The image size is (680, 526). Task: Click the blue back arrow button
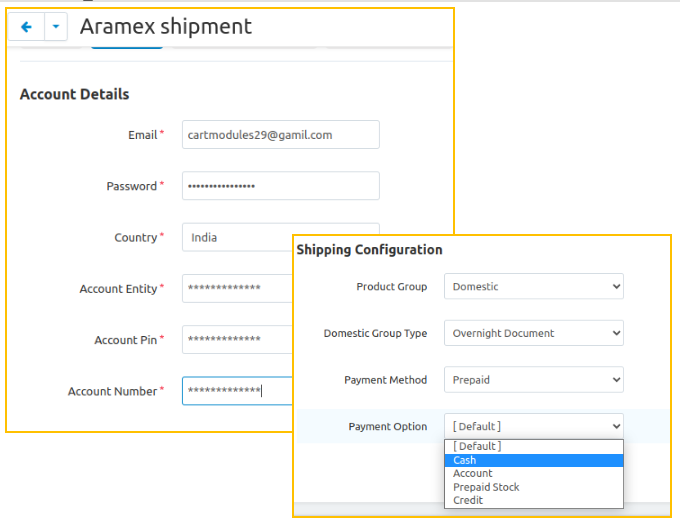(26, 27)
